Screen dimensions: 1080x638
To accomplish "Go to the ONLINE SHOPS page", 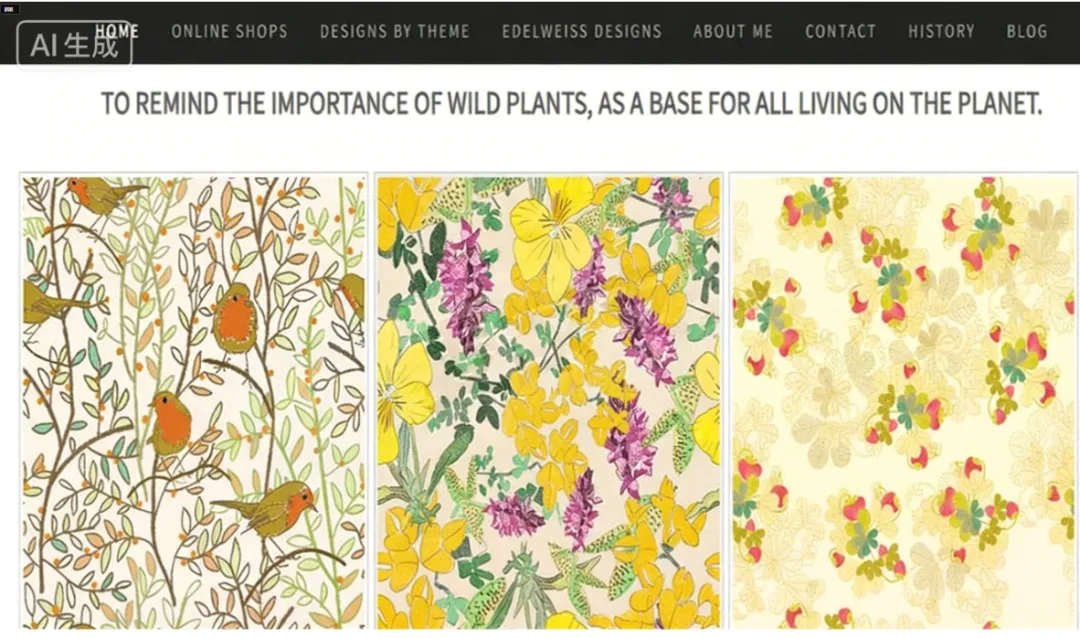I will tap(229, 31).
